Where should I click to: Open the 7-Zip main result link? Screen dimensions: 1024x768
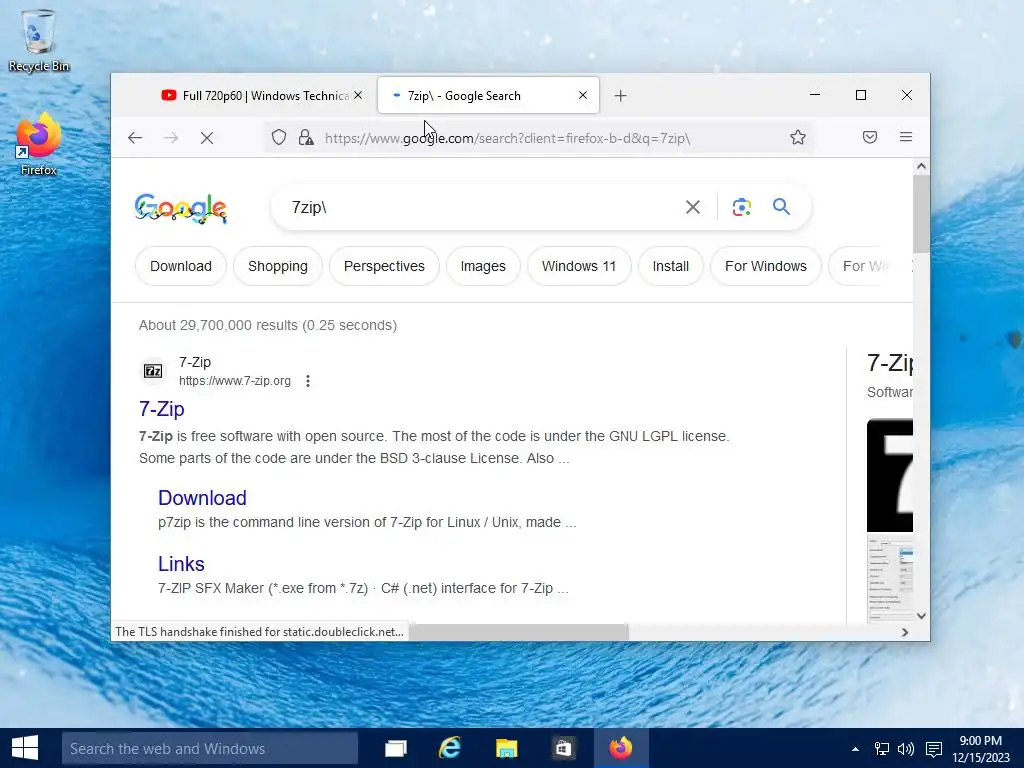tap(161, 409)
